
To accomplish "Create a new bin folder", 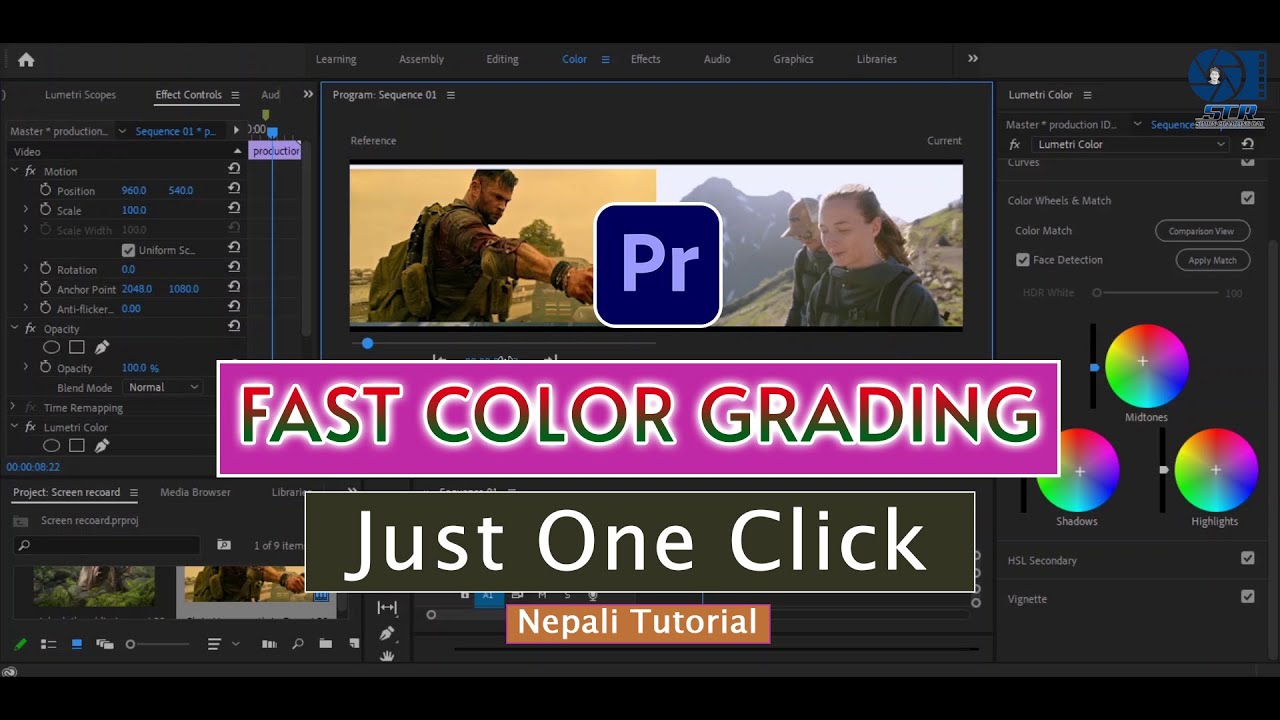I will [x=325, y=645].
